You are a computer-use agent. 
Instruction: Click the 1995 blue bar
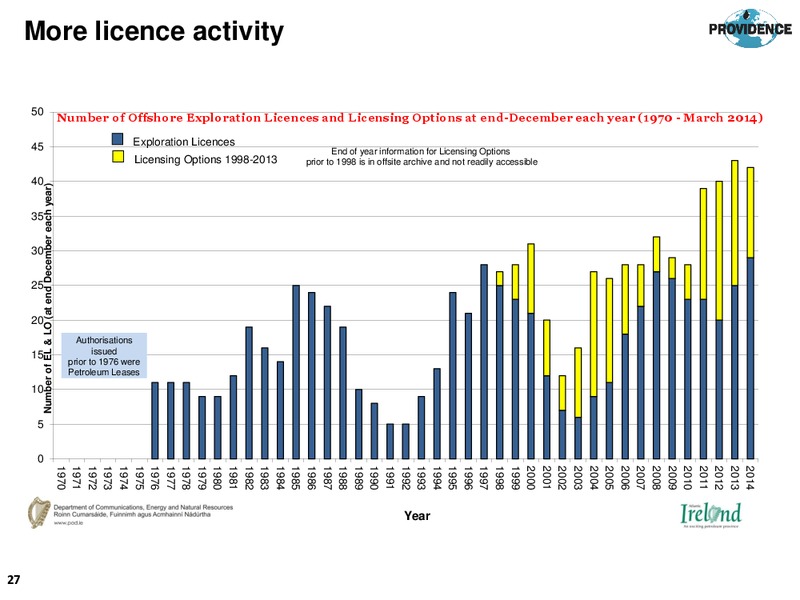(453, 376)
